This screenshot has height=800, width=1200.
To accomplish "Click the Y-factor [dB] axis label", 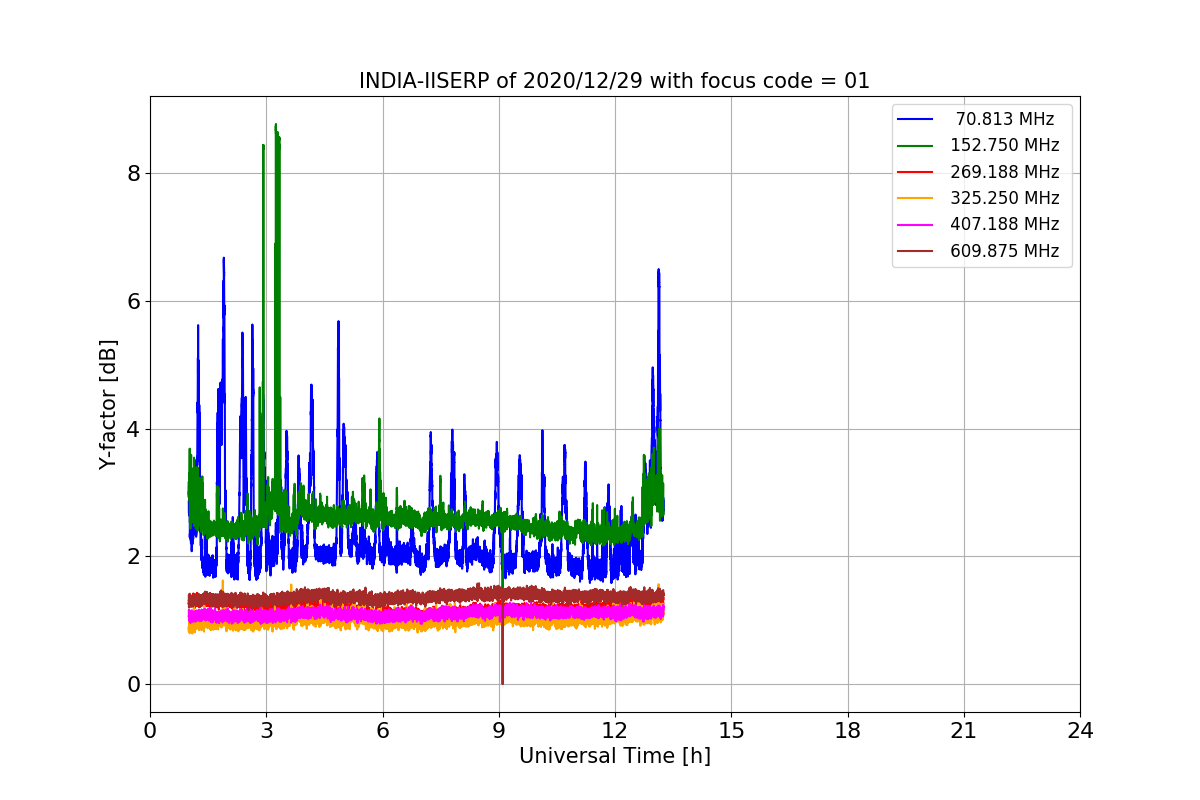I will 108,404.
